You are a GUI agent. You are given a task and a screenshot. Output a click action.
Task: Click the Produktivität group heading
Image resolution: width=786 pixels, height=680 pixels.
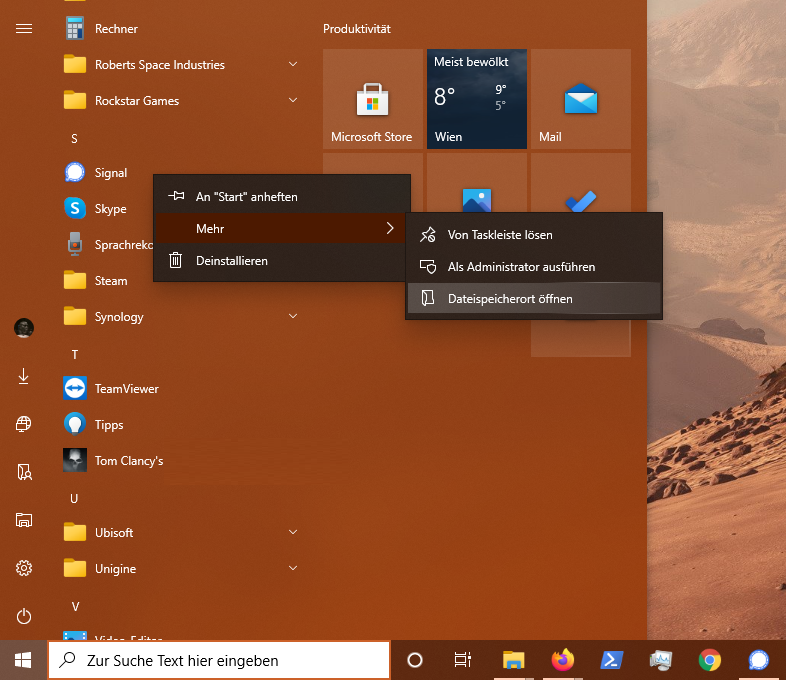356,29
